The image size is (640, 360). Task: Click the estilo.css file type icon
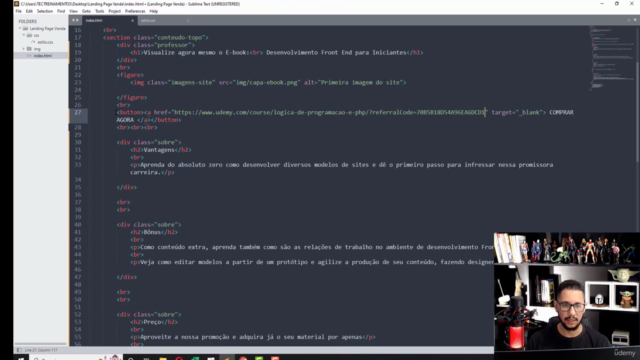(33, 42)
